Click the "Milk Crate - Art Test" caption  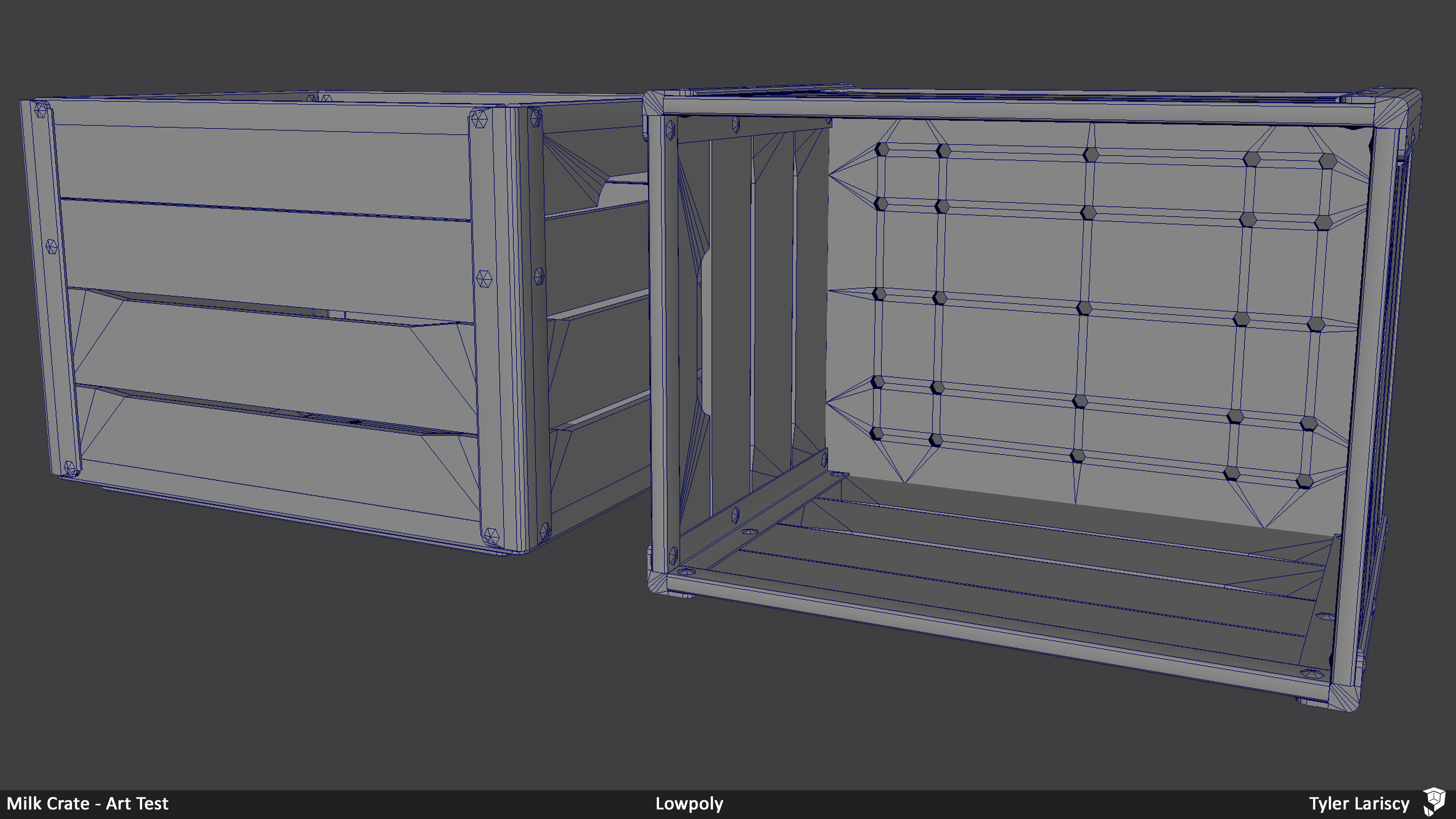tap(88, 804)
